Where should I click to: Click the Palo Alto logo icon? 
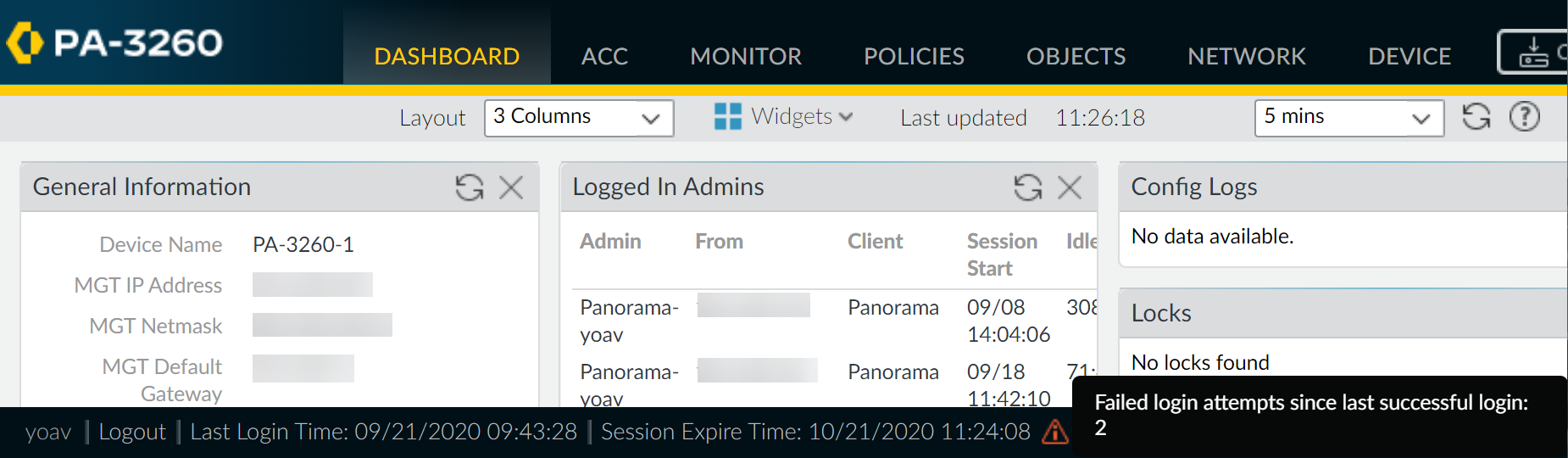[25, 42]
